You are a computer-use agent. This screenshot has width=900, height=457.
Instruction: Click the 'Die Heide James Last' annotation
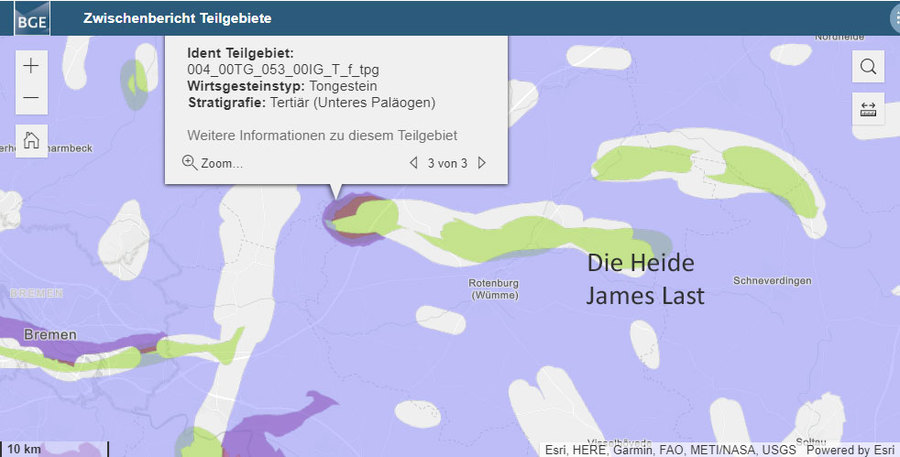click(645, 279)
